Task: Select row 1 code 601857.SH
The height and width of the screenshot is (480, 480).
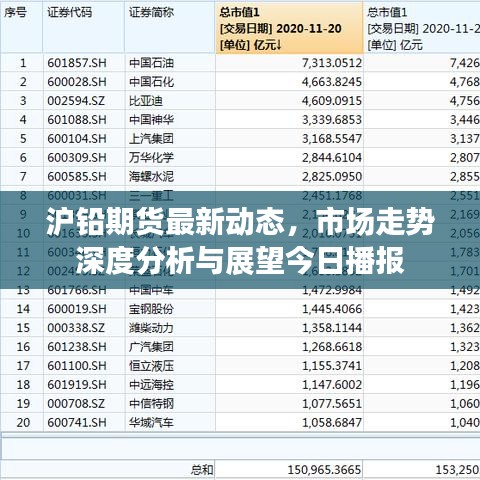Action: (77, 63)
